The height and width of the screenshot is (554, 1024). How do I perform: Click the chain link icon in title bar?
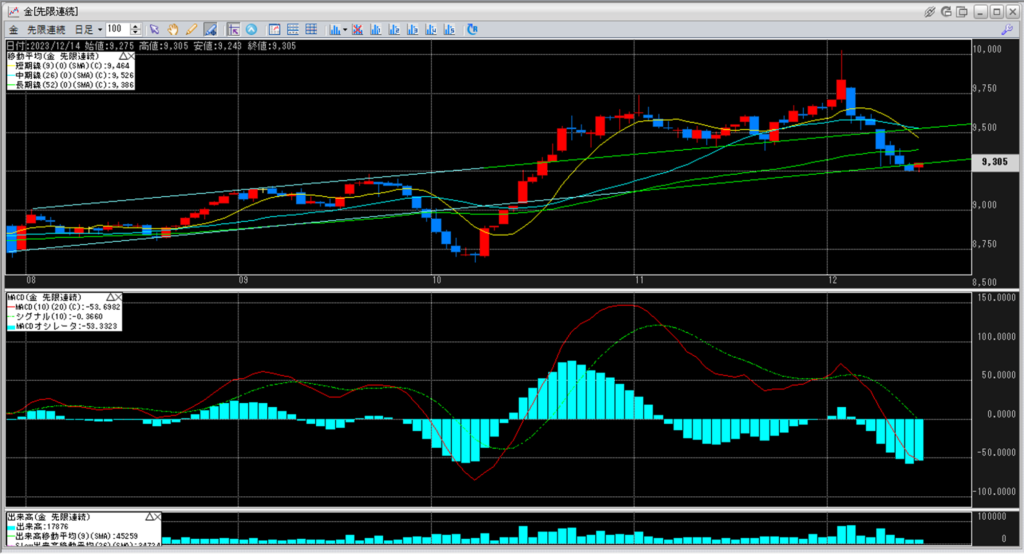(x=930, y=11)
